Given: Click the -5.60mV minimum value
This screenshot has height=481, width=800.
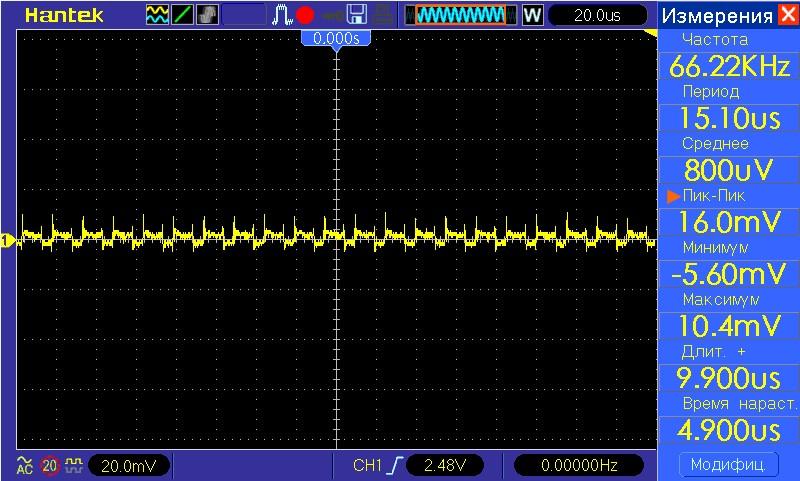Looking at the screenshot, I should [729, 274].
